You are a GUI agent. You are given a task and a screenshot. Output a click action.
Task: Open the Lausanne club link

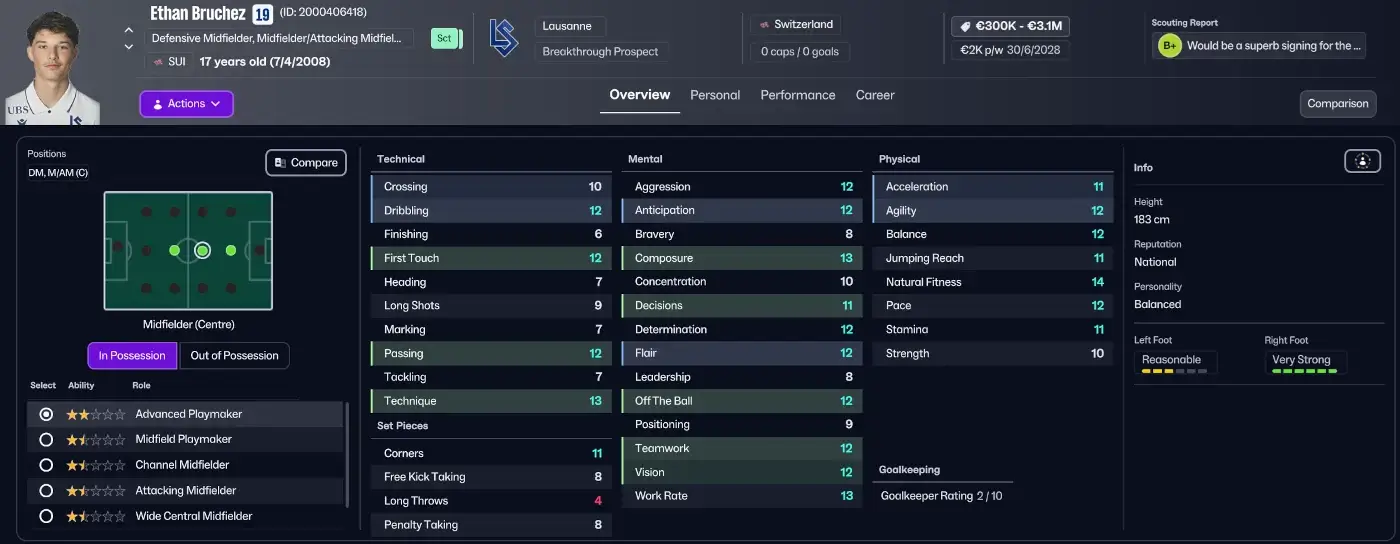(x=570, y=26)
